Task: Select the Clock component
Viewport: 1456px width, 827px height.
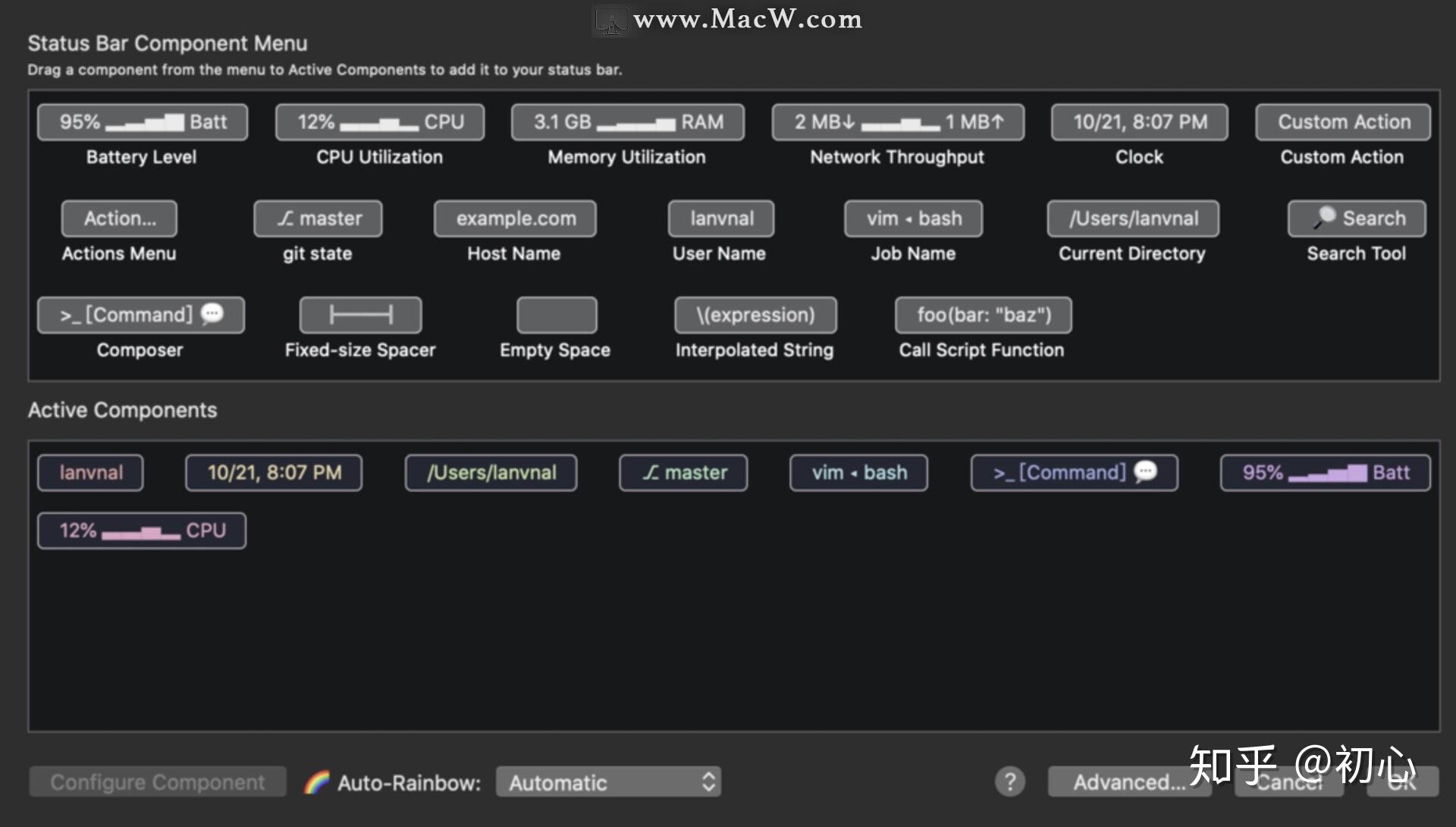Action: click(x=1139, y=121)
